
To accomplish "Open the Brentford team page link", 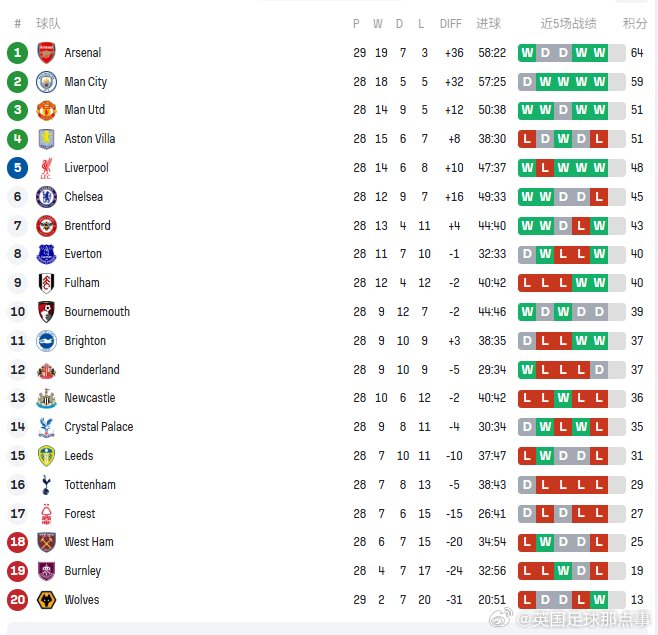I will (x=87, y=226).
